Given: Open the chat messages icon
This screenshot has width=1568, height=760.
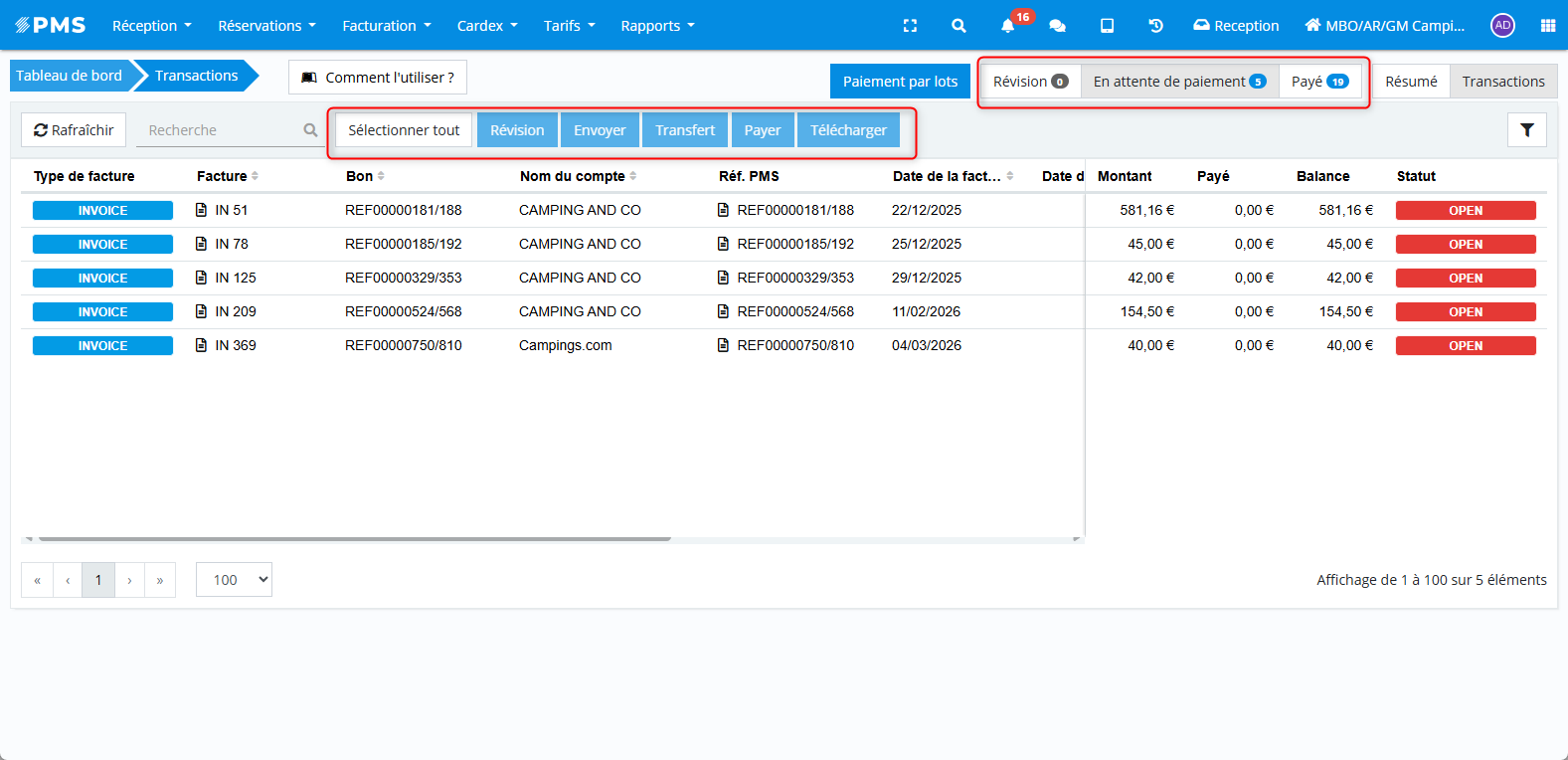Looking at the screenshot, I should tap(1057, 26).
